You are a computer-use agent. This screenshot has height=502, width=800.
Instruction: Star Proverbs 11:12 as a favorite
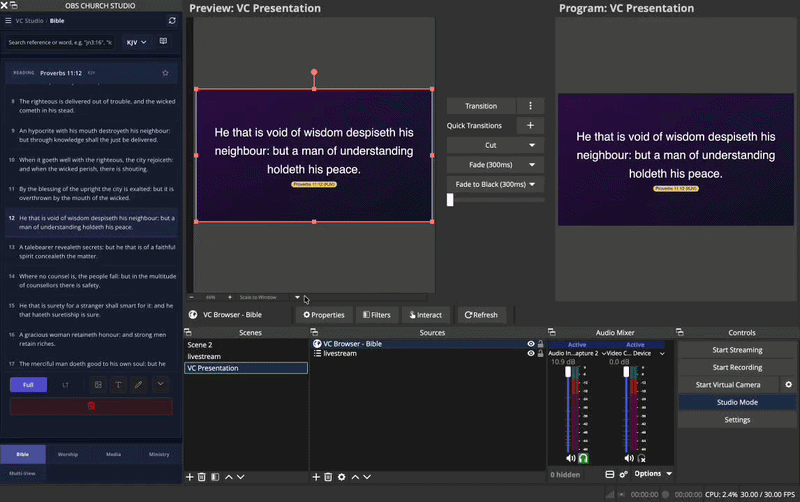(x=165, y=73)
